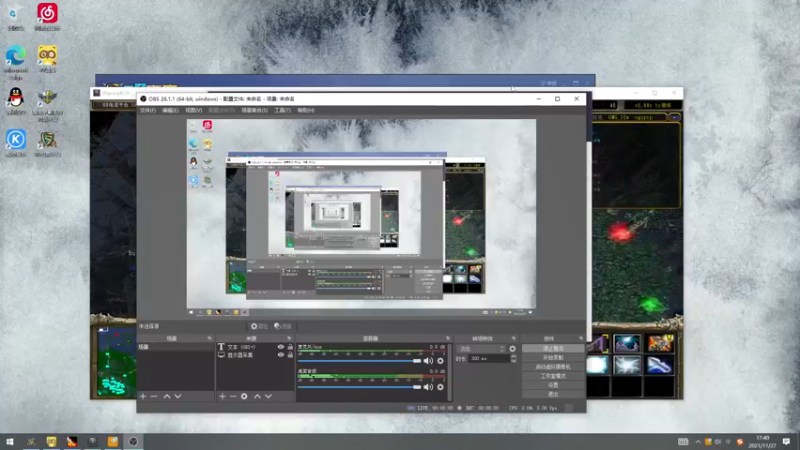The width and height of the screenshot is (800, 450).
Task: Move the selected source down in Sources
Action: pos(268,396)
